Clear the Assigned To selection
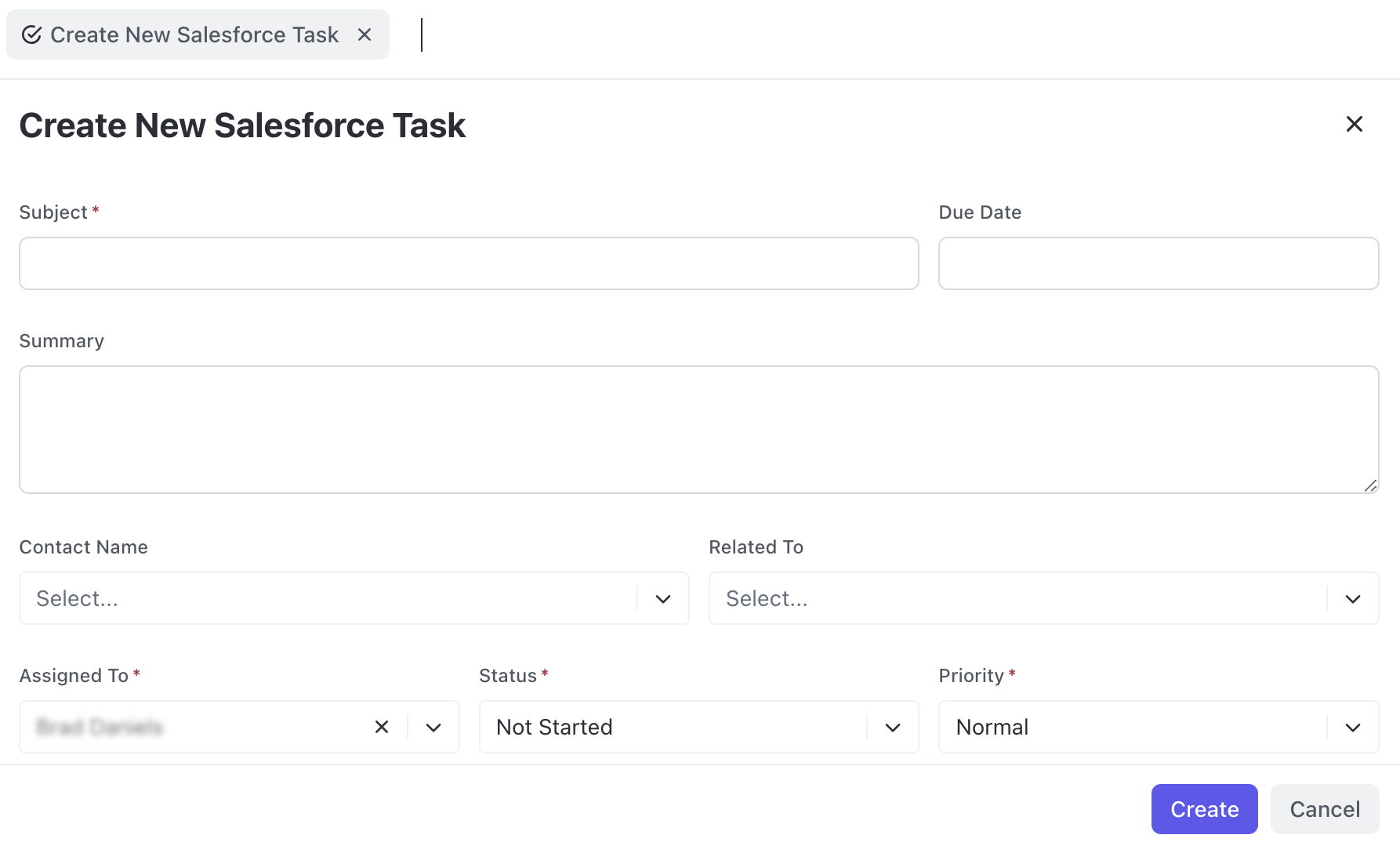The height and width of the screenshot is (853, 1400). pyautogui.click(x=382, y=727)
